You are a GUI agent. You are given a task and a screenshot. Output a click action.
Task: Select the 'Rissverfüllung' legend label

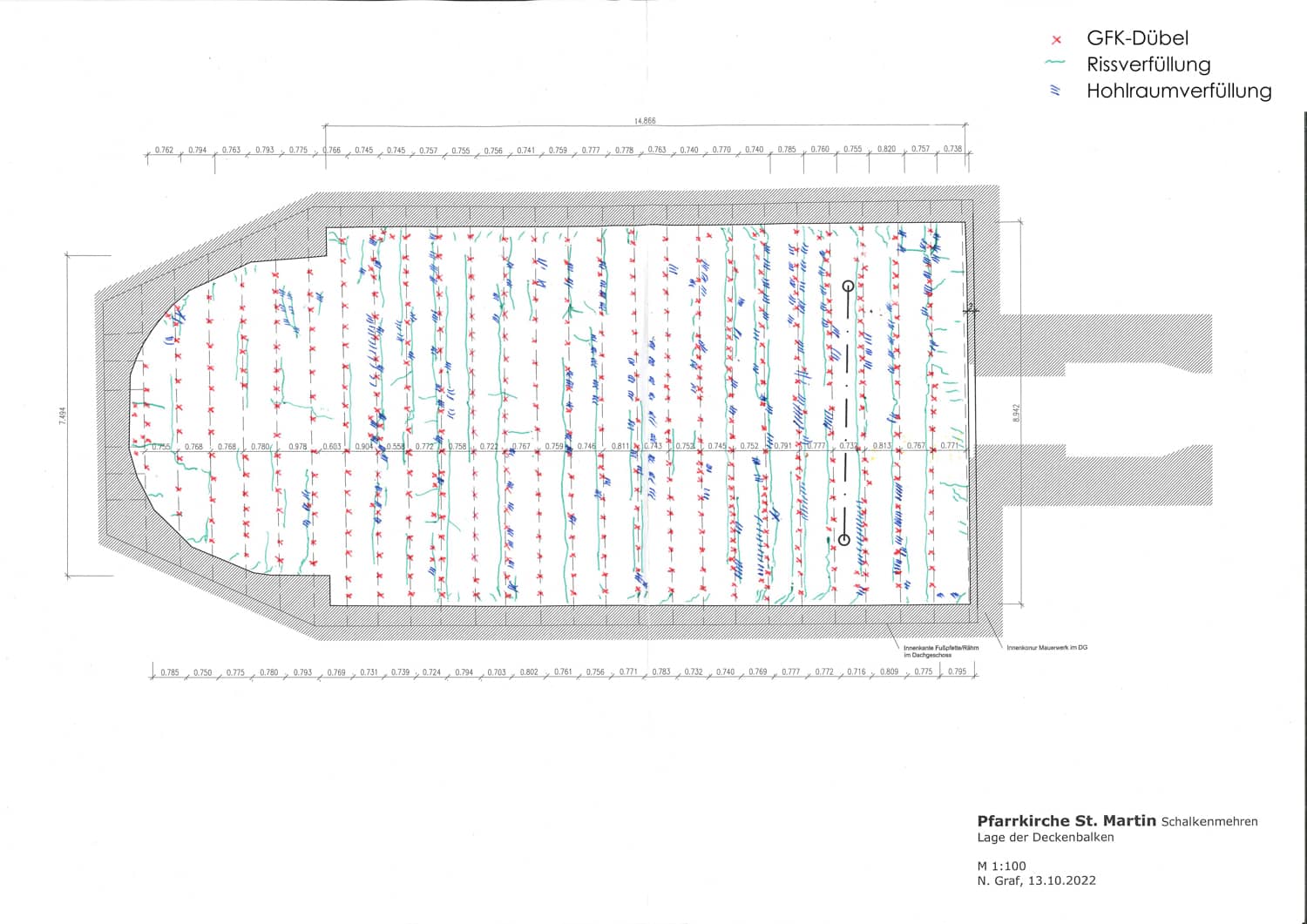tap(1148, 64)
